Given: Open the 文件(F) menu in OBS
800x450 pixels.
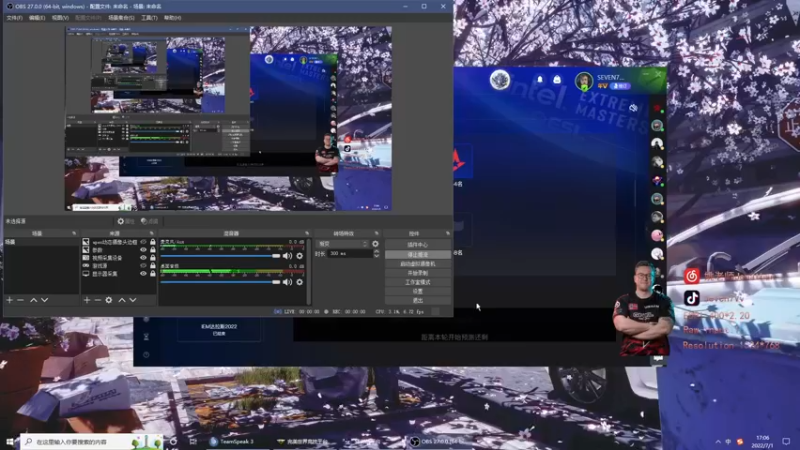Looking at the screenshot, I should (x=14, y=18).
